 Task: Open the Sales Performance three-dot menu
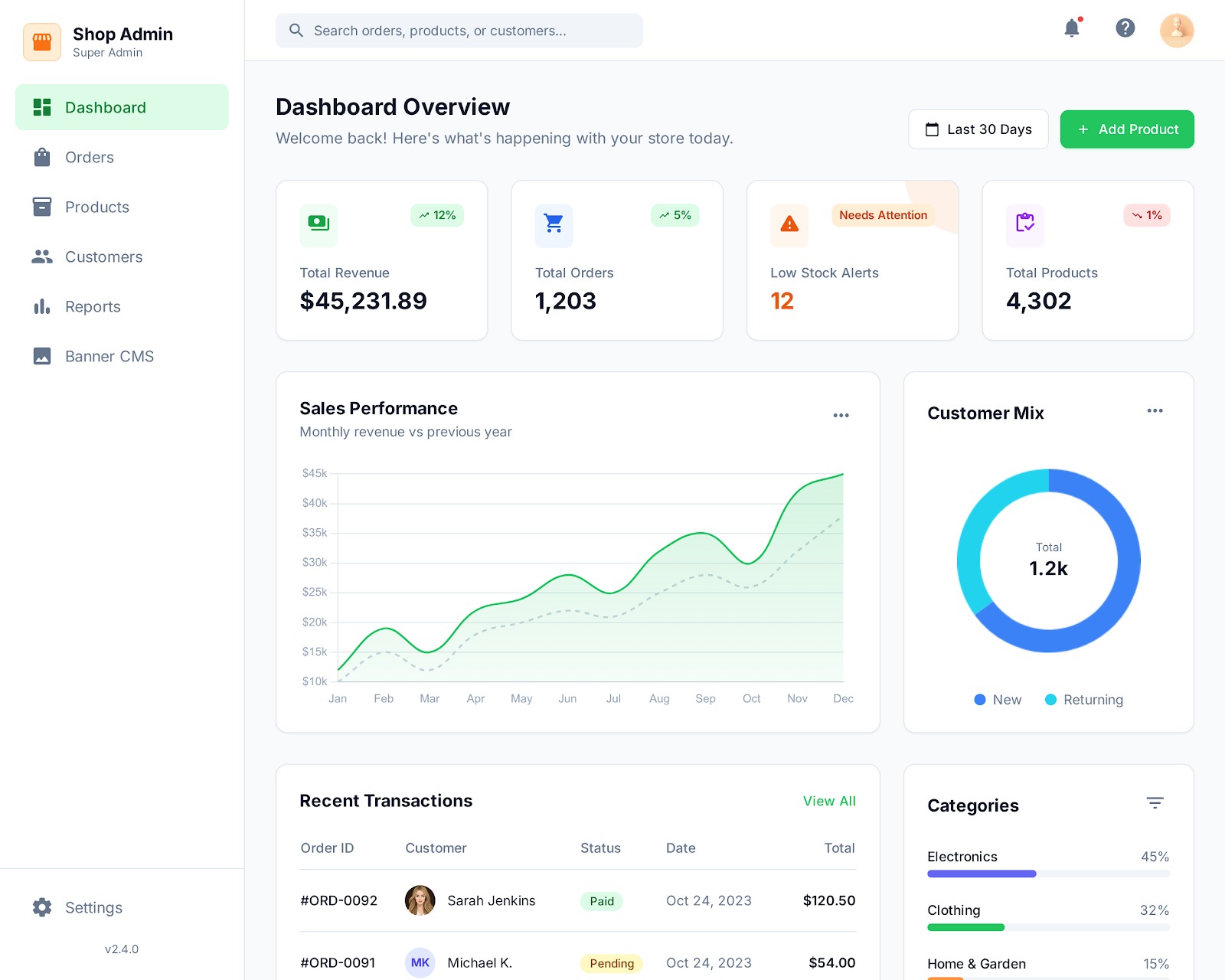[841, 416]
